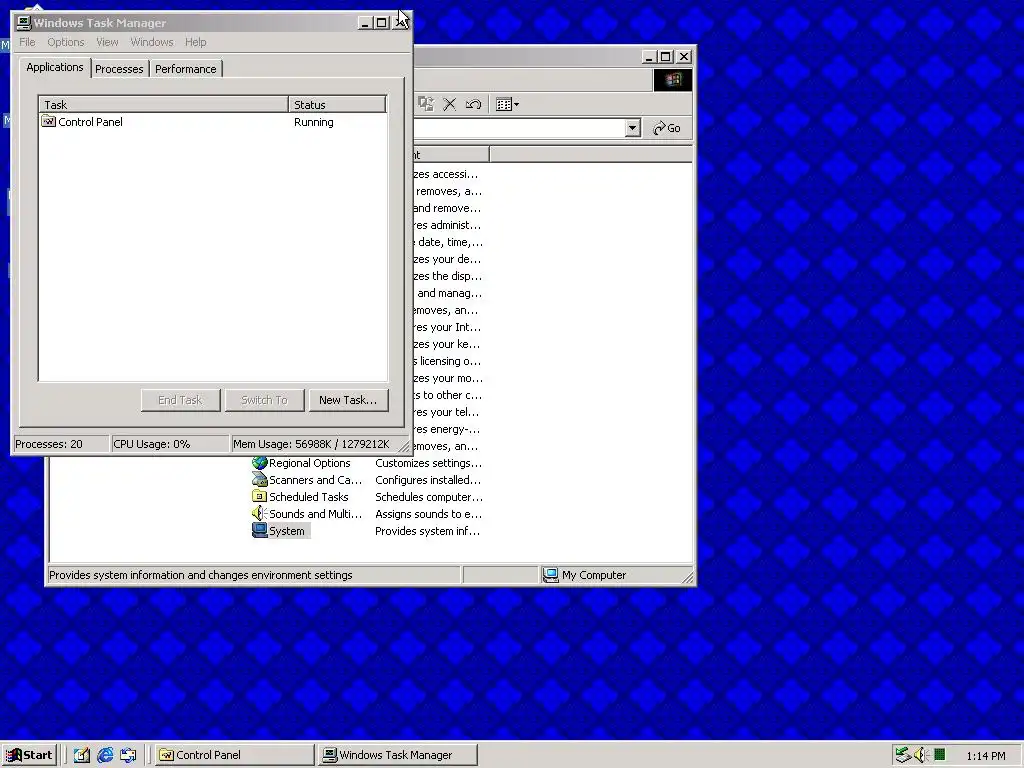Open Task Manager Help menu

(195, 42)
